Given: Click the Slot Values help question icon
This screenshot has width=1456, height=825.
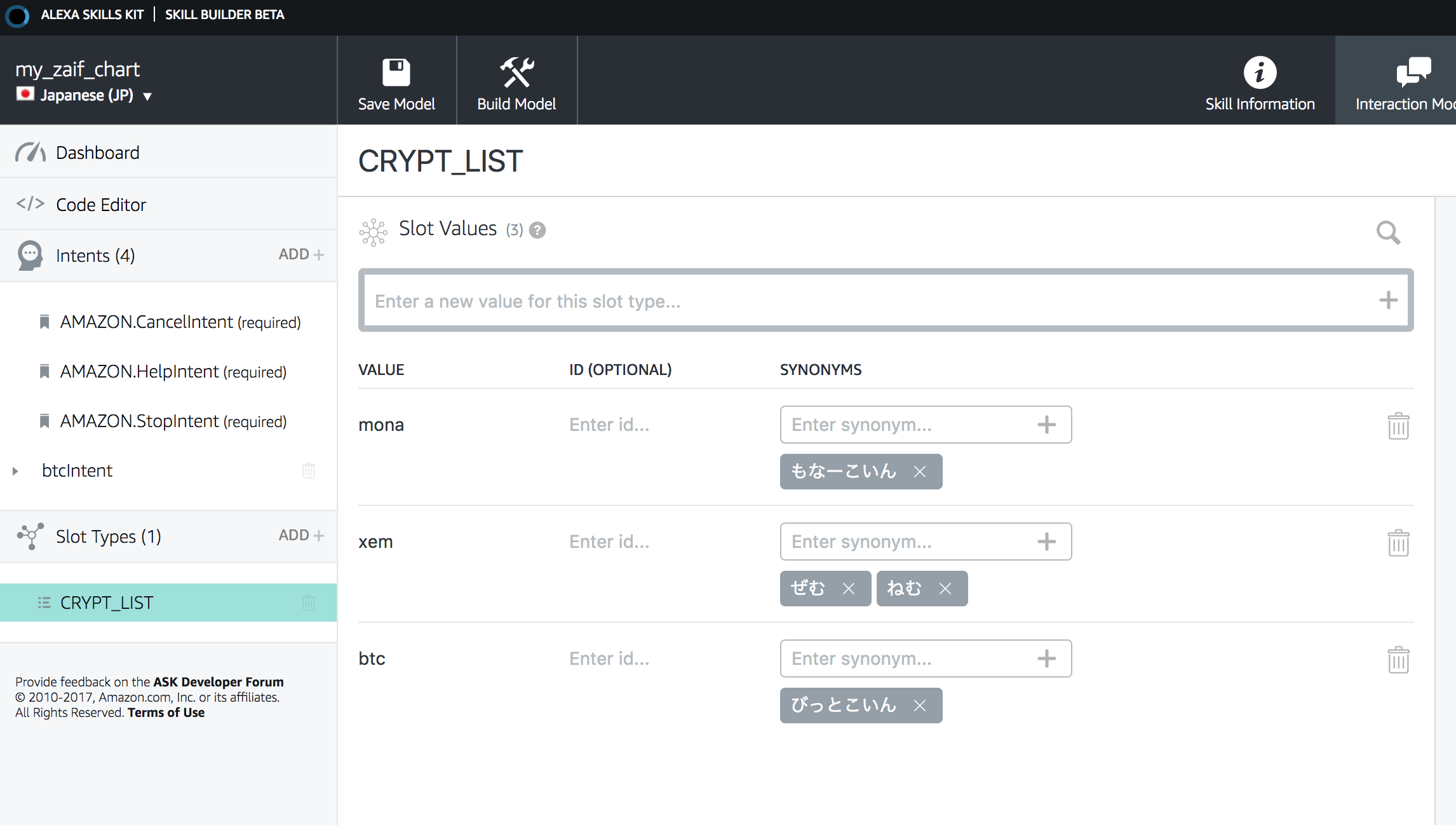Looking at the screenshot, I should click(x=537, y=230).
